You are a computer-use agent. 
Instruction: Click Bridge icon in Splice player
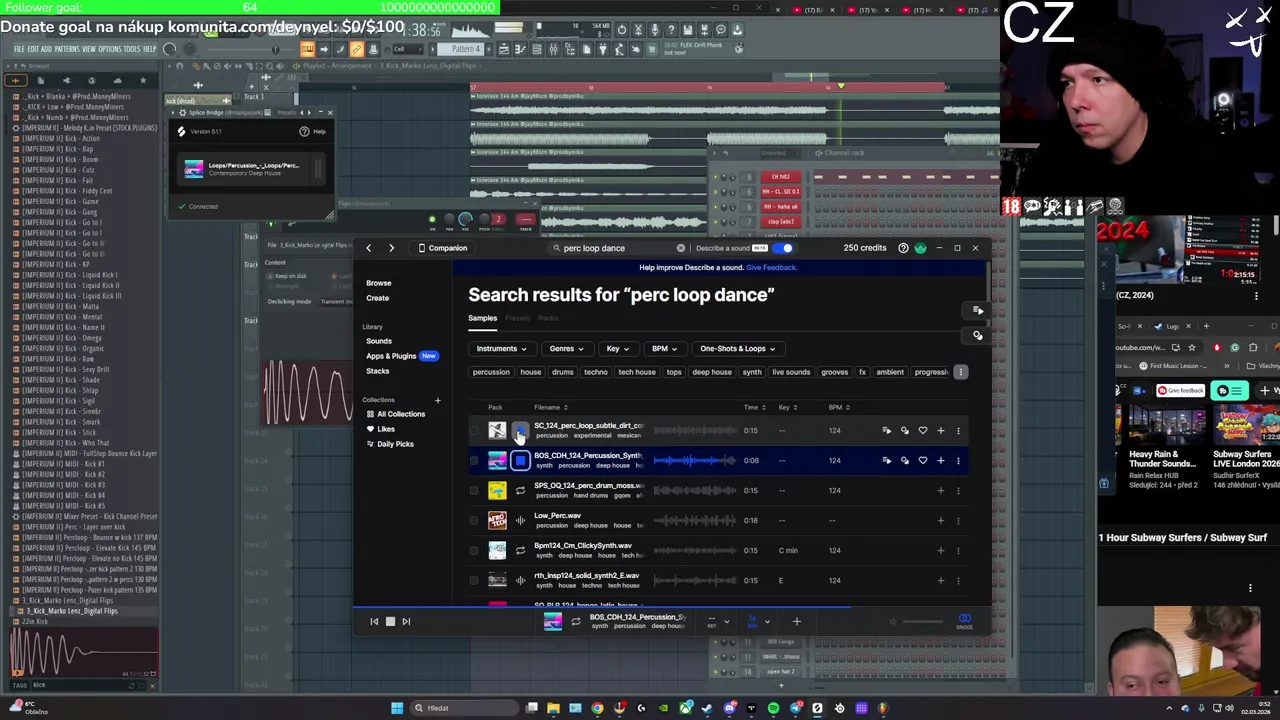click(964, 621)
